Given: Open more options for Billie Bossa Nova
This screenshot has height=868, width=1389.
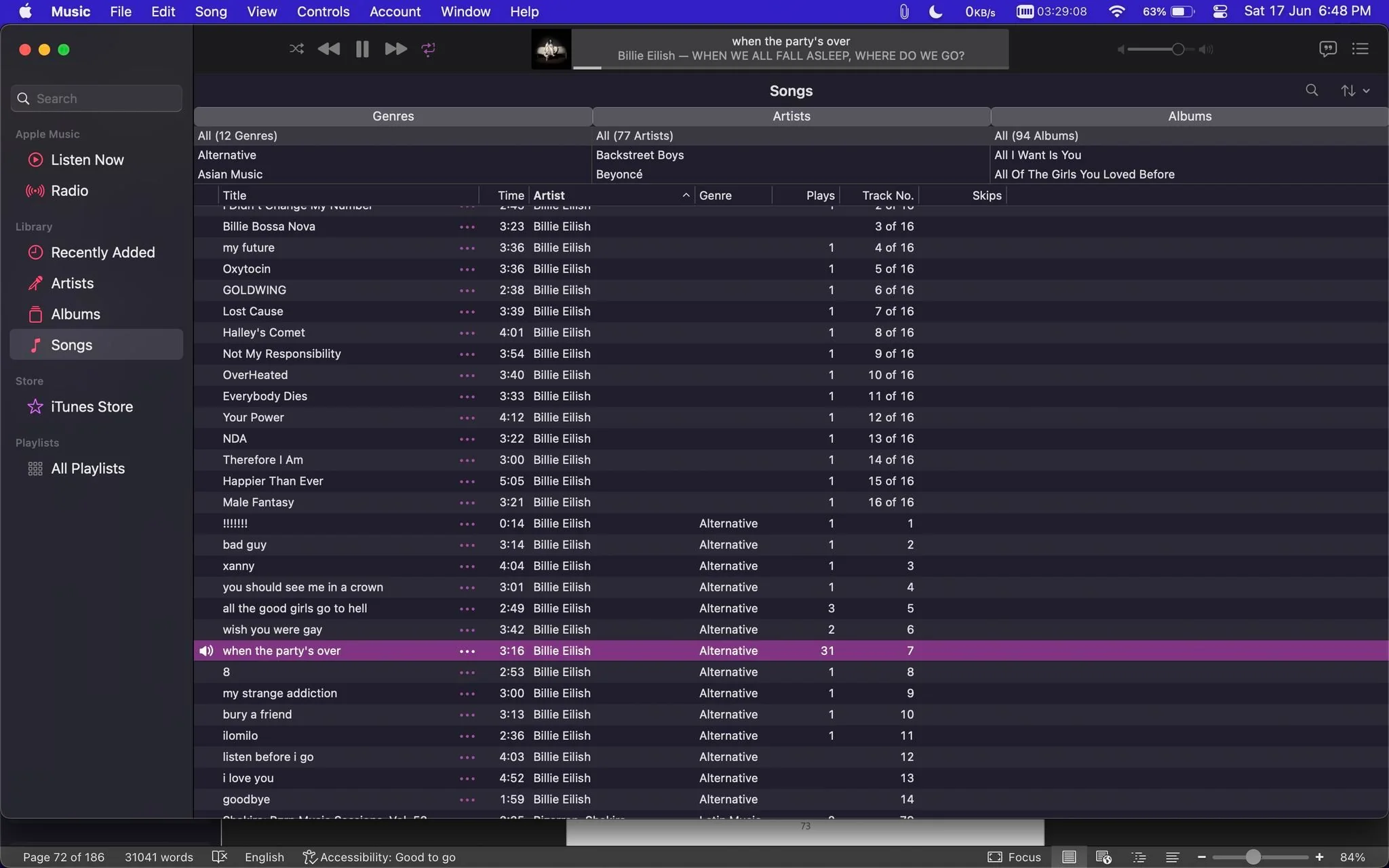Looking at the screenshot, I should click(x=467, y=226).
